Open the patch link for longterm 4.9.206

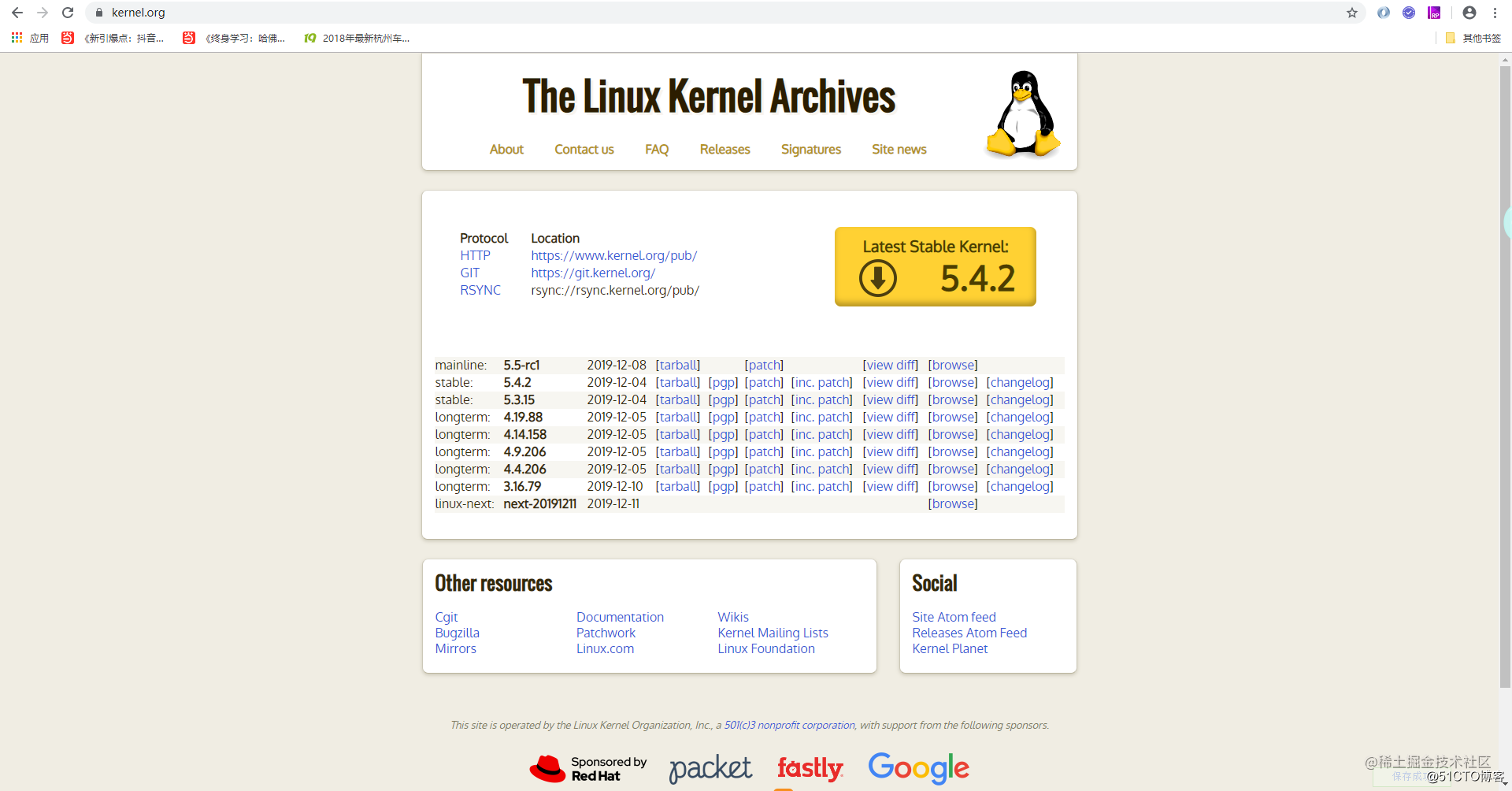pyautogui.click(x=764, y=452)
